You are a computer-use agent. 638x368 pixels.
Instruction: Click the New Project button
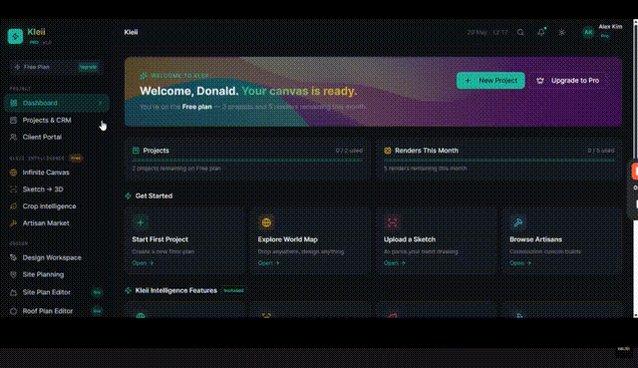point(490,81)
